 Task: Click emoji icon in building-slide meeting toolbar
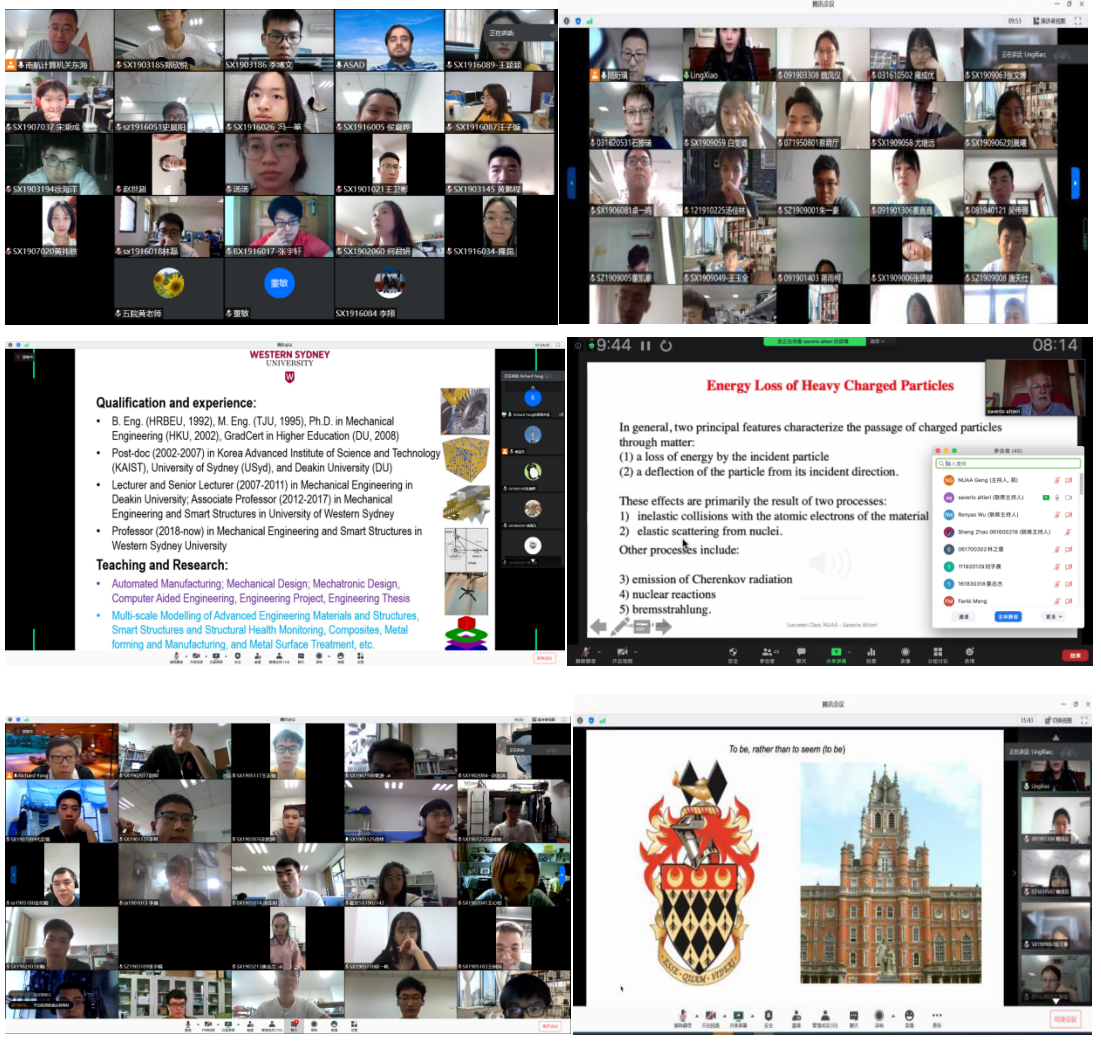tap(909, 1016)
